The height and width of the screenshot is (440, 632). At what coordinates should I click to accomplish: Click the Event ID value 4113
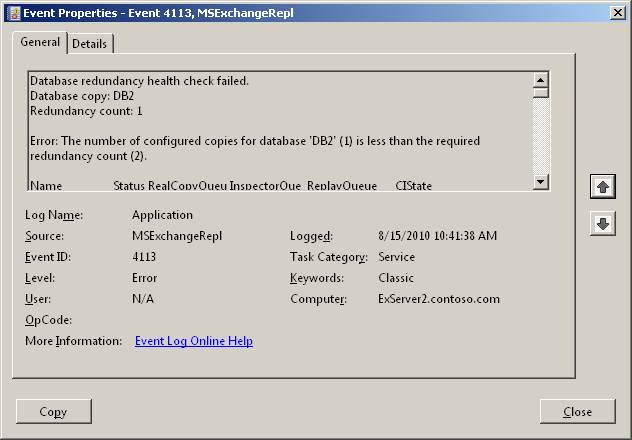point(144,257)
